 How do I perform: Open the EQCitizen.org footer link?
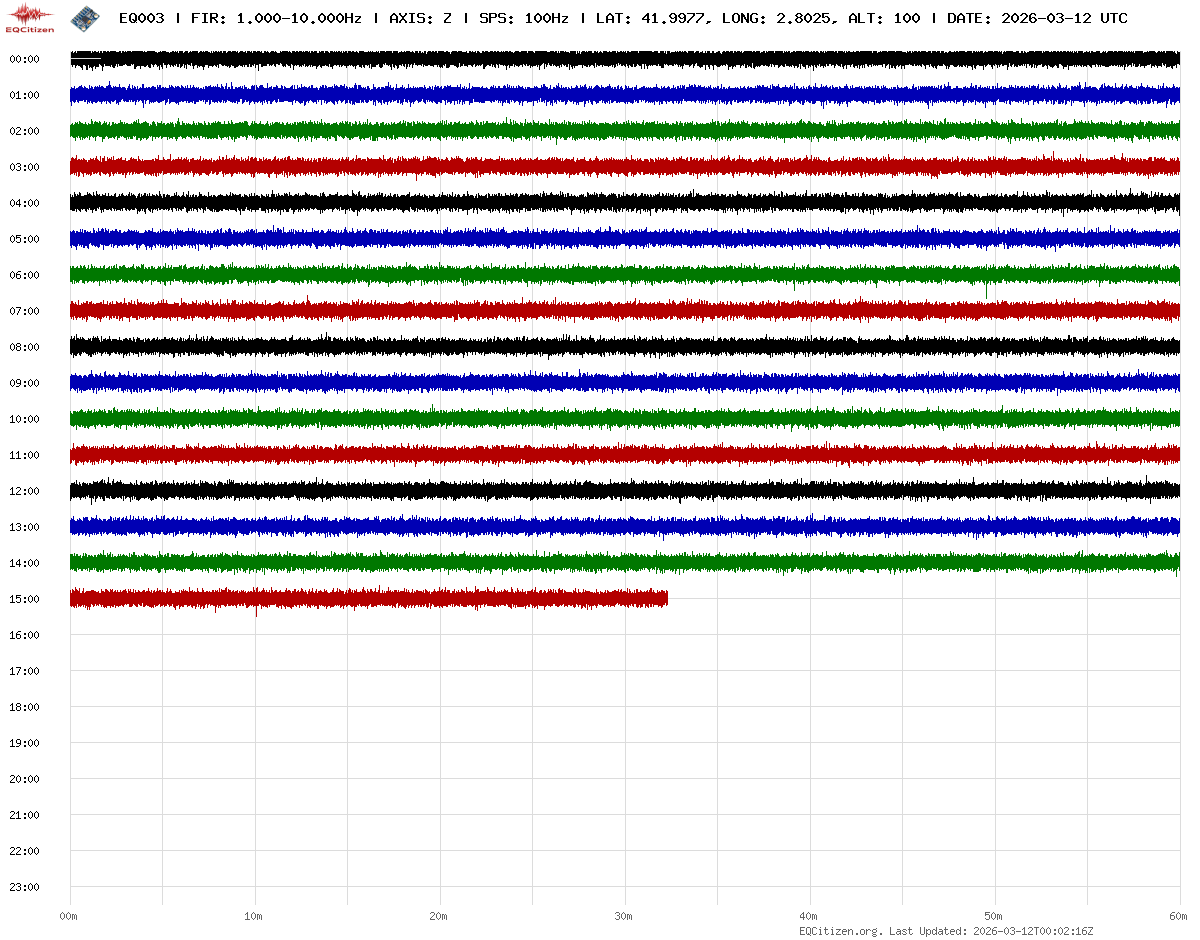coord(840,931)
